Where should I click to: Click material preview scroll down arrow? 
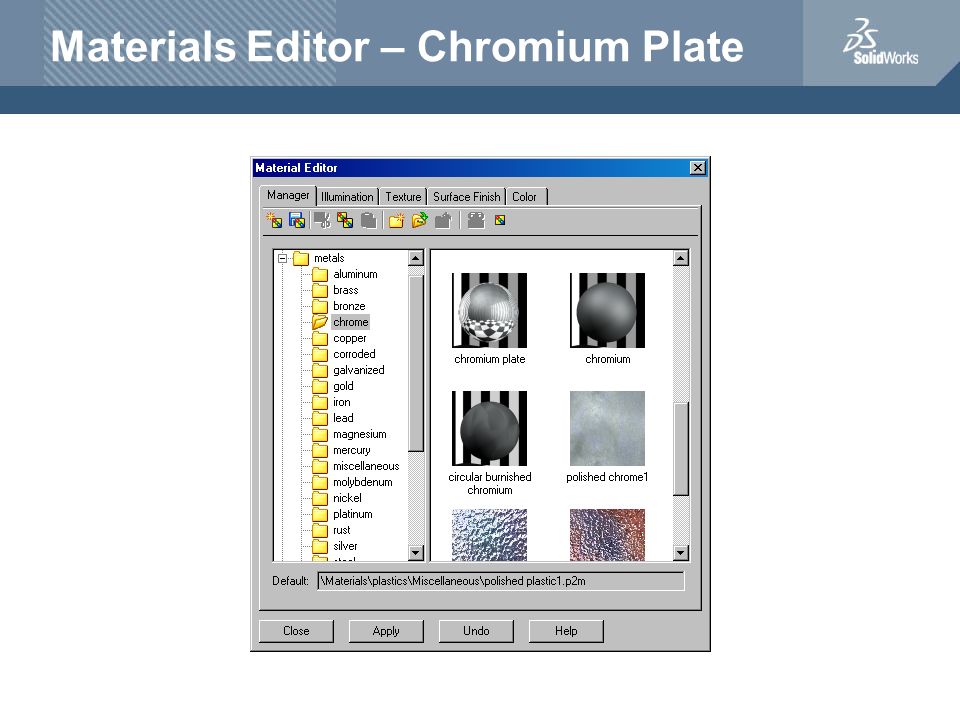pos(681,553)
